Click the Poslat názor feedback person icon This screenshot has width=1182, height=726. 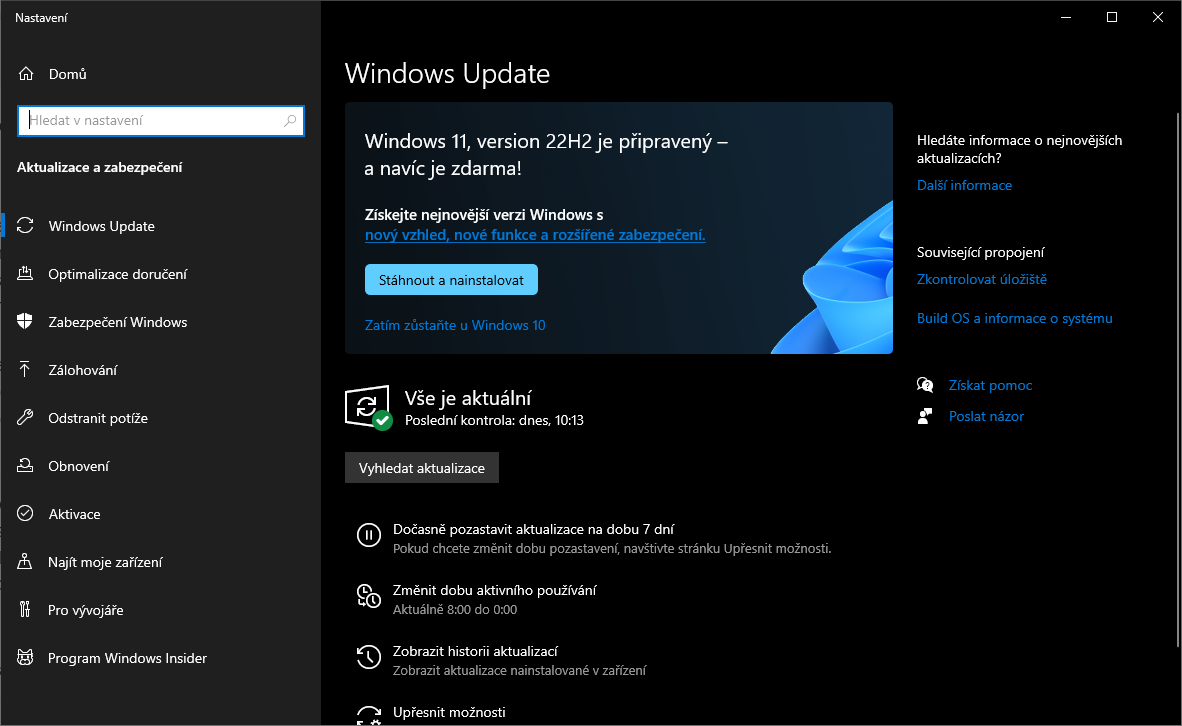(x=925, y=416)
